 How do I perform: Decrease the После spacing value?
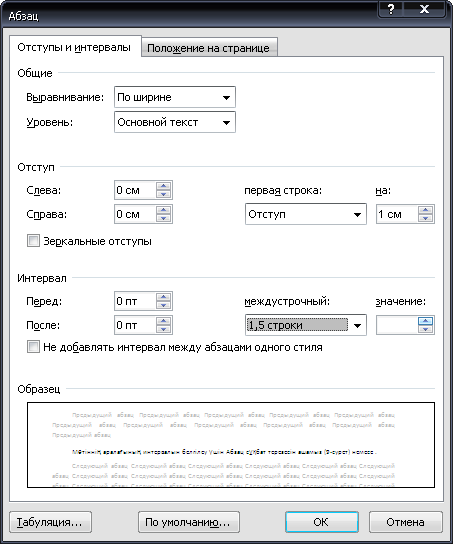pos(163,329)
